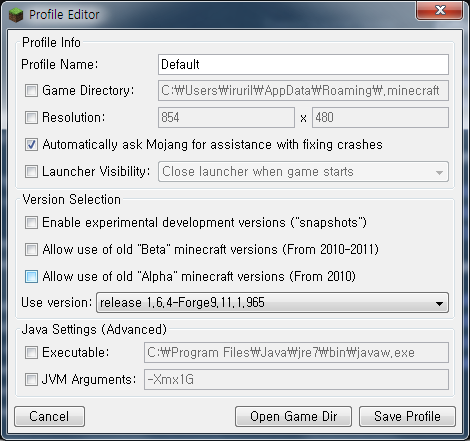
Task: Click the Game Directory path field
Action: pos(303,90)
